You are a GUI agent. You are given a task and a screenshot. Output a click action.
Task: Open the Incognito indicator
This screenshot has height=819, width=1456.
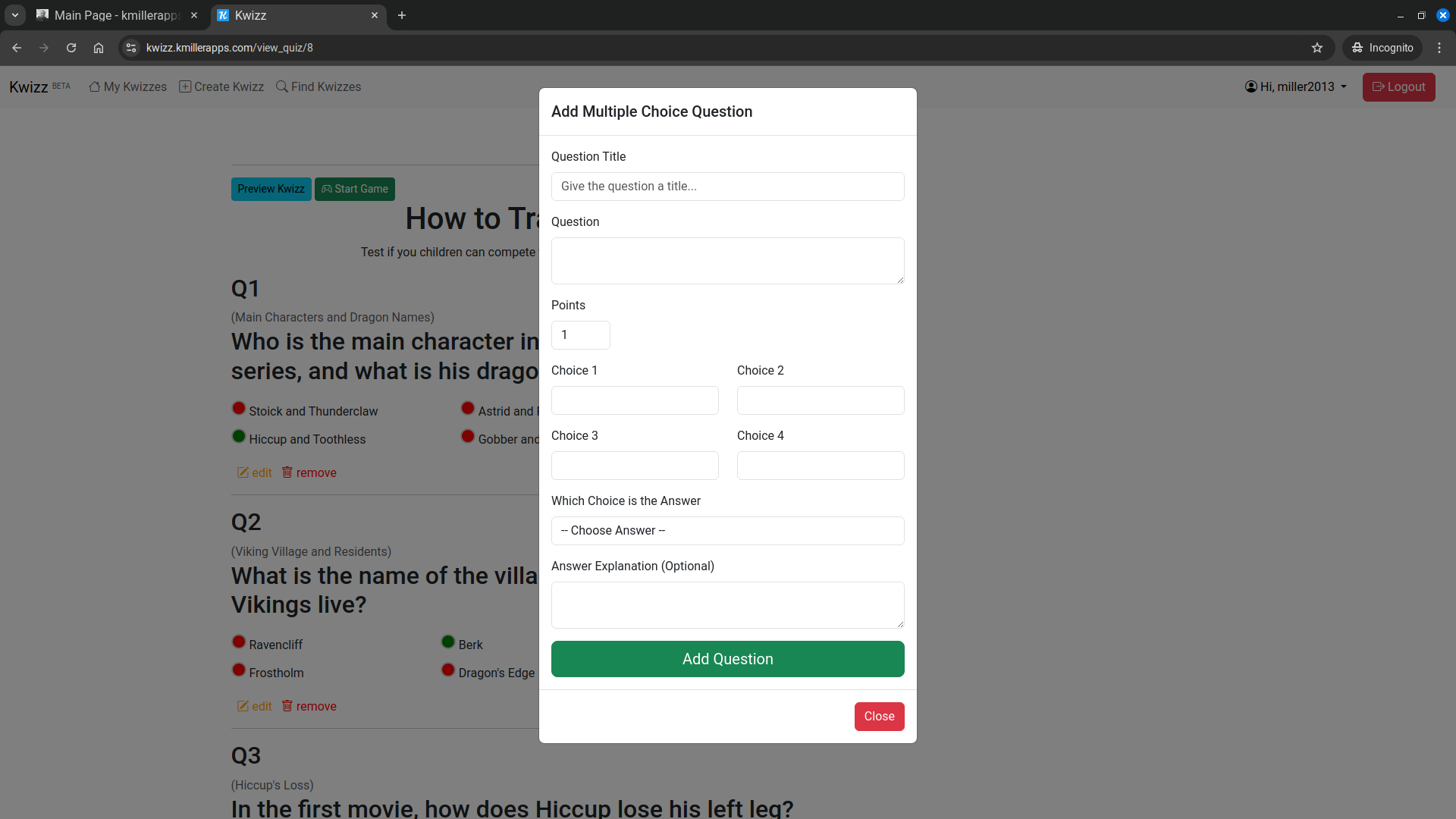coord(1382,48)
